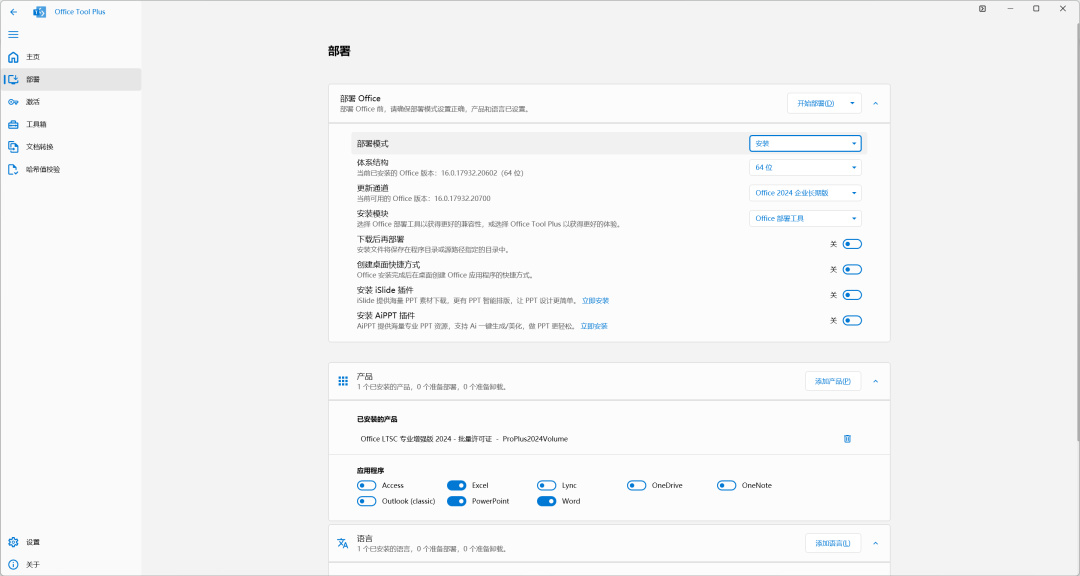Click the info icon for 关于
The image size is (1080, 576).
pos(13,564)
